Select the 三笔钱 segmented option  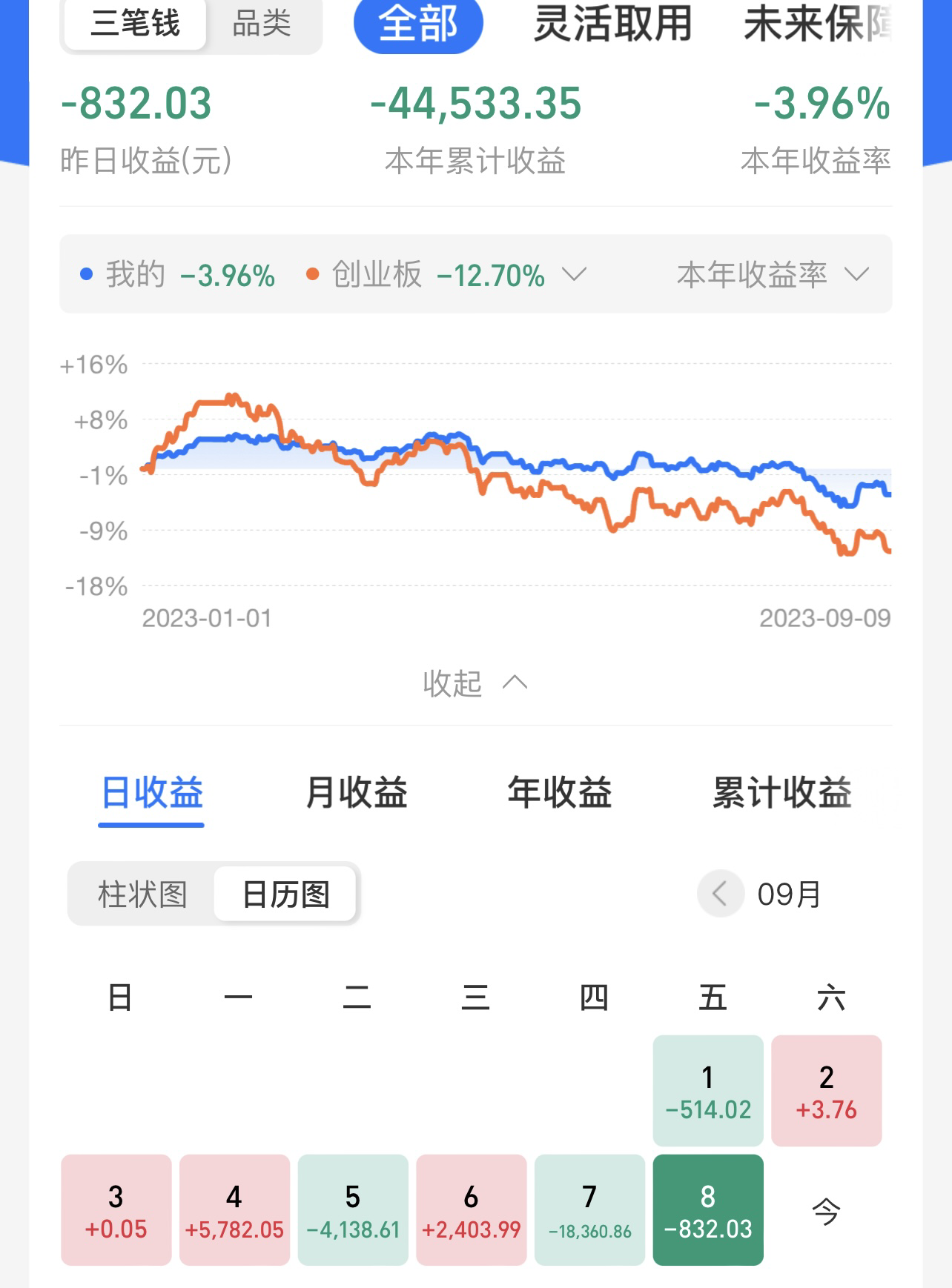pyautogui.click(x=136, y=24)
